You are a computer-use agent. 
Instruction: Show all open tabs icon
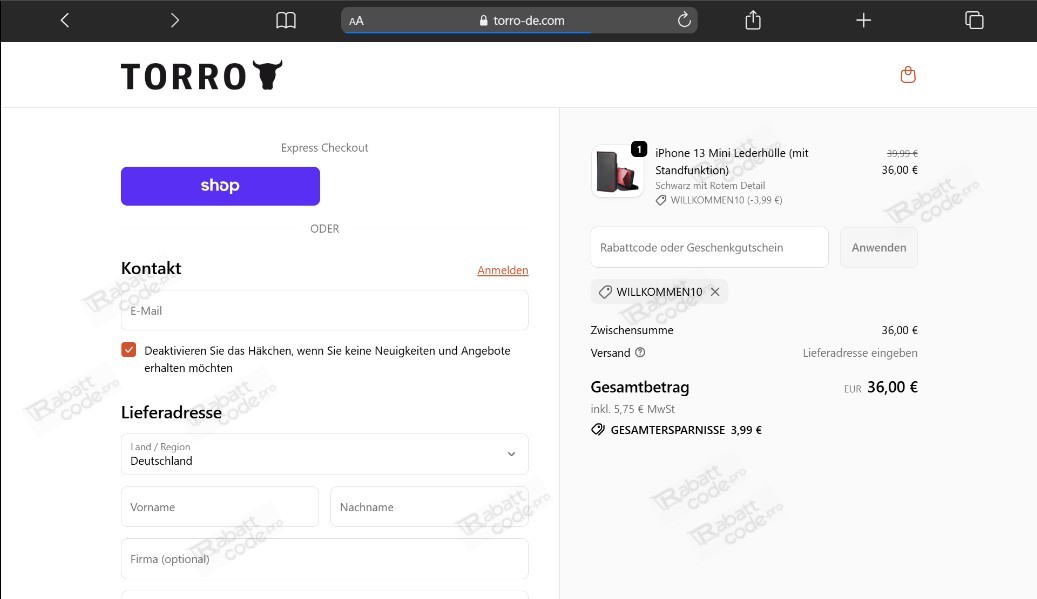point(973,19)
